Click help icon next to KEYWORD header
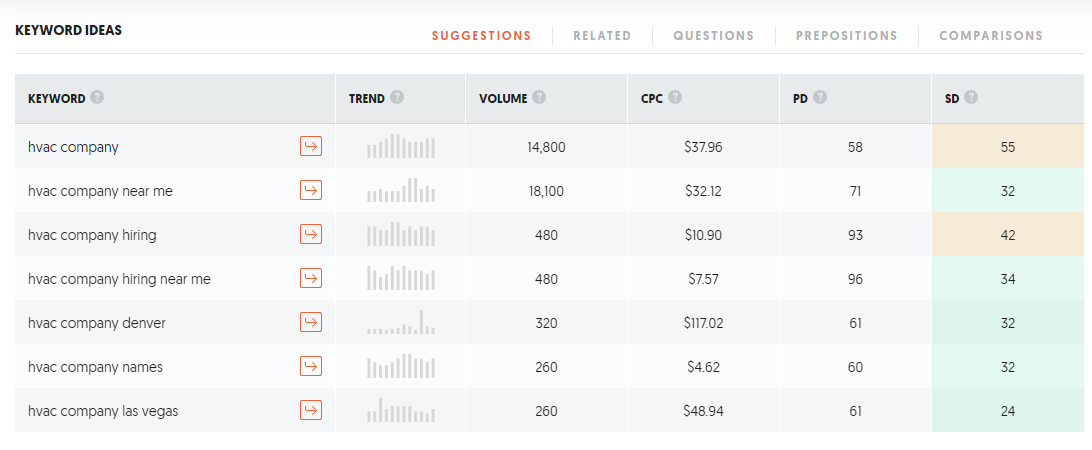This screenshot has width=1092, height=450. coord(97,98)
